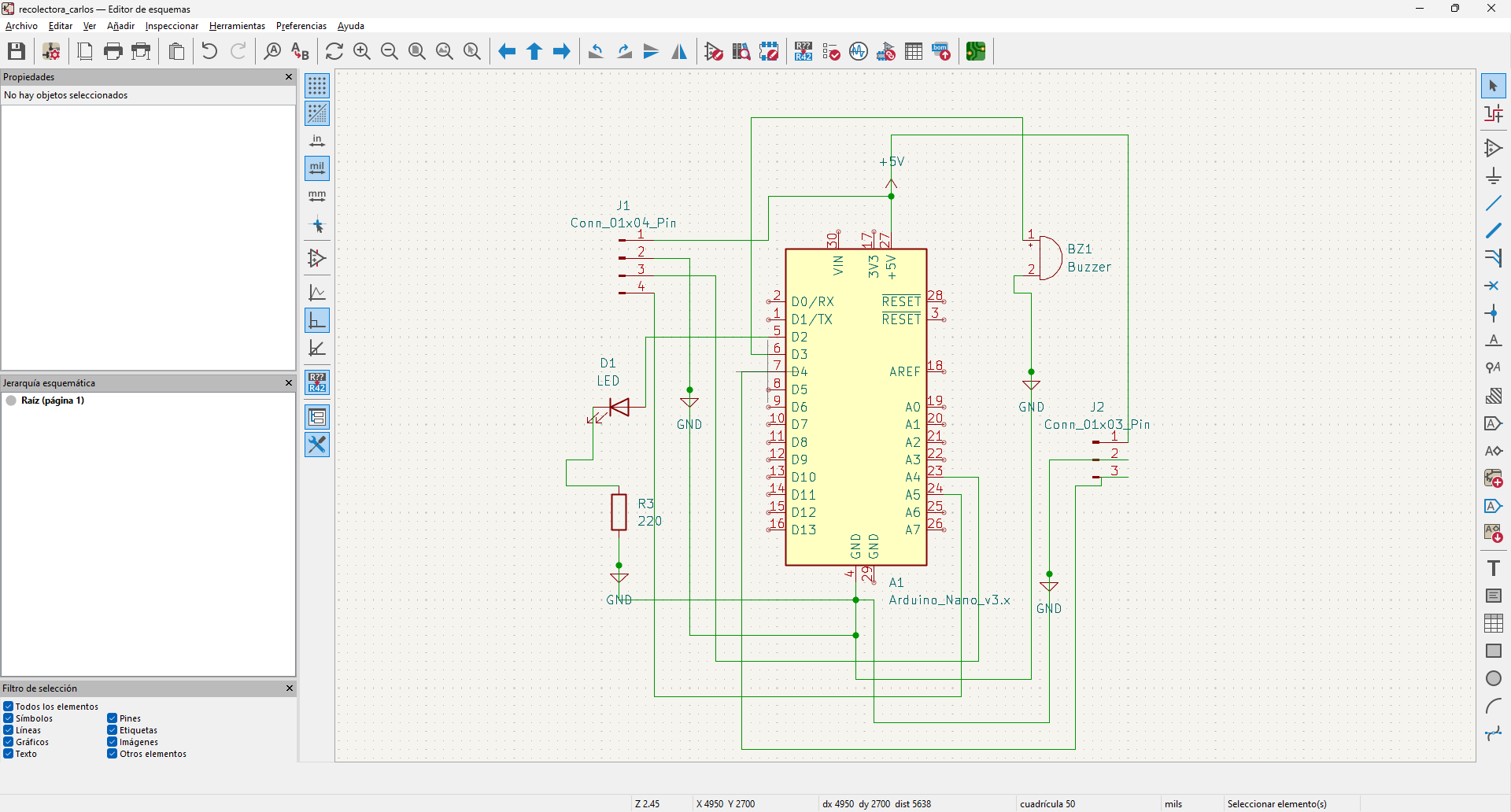Click the Save schematic icon
The image size is (1511, 812).
[17, 52]
